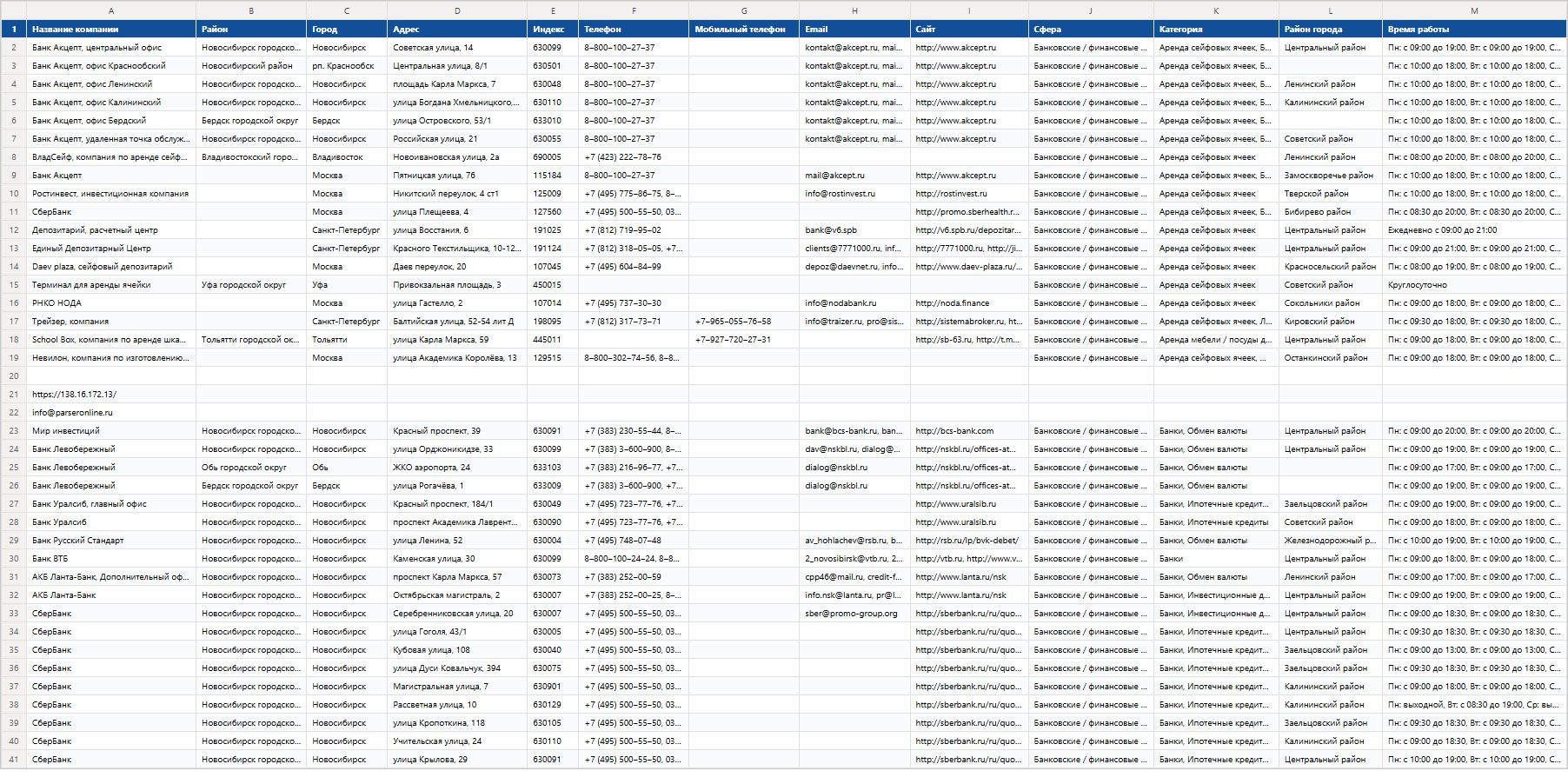The width and height of the screenshot is (1568, 784).
Task: Click the 'Район города' header cell
Action: (x=1331, y=29)
